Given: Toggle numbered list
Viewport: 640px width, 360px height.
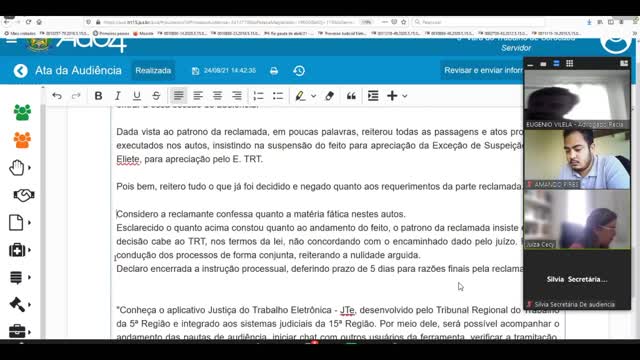Looking at the screenshot, I should tap(258, 96).
